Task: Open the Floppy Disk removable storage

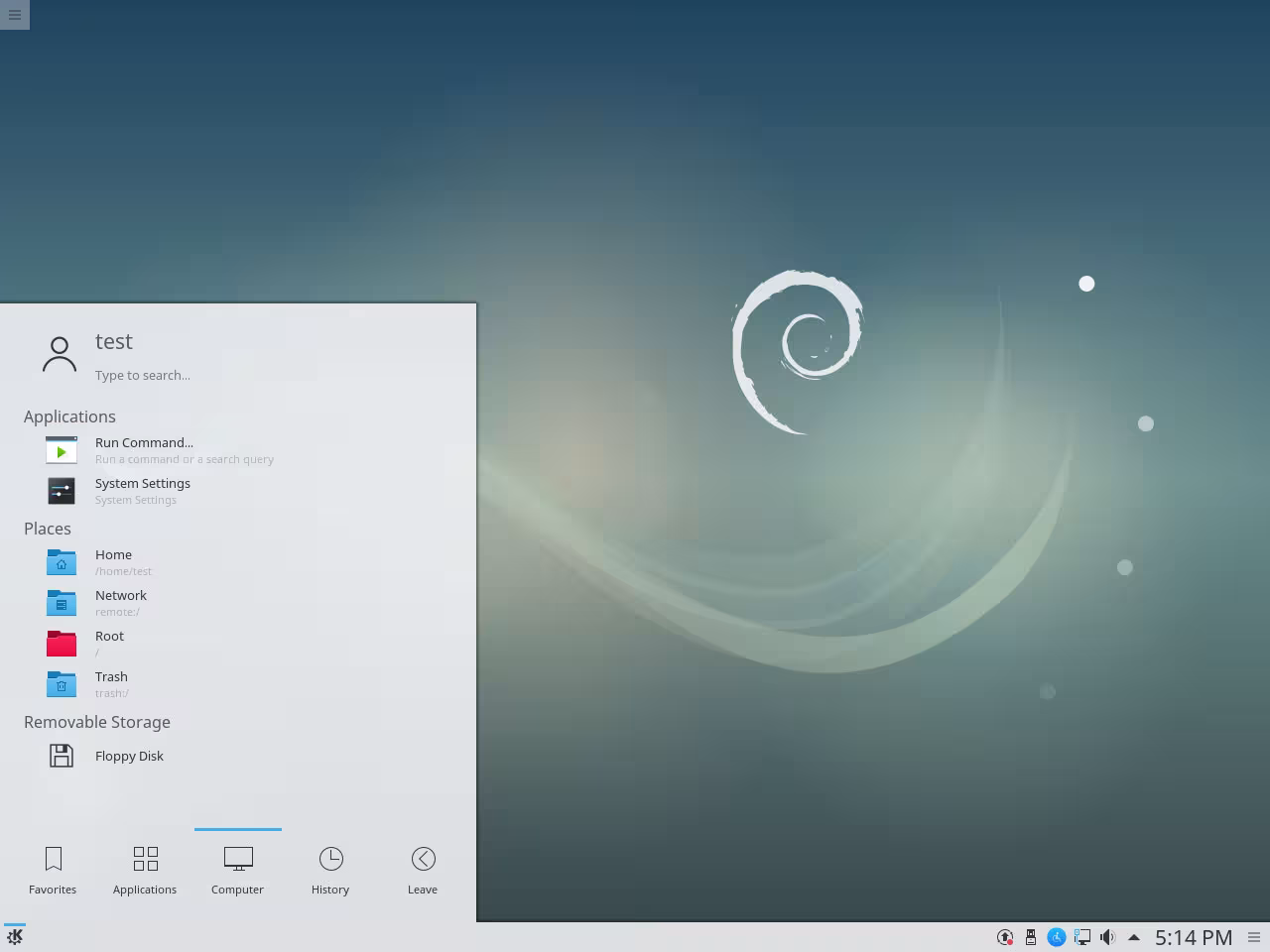Action: click(x=129, y=756)
